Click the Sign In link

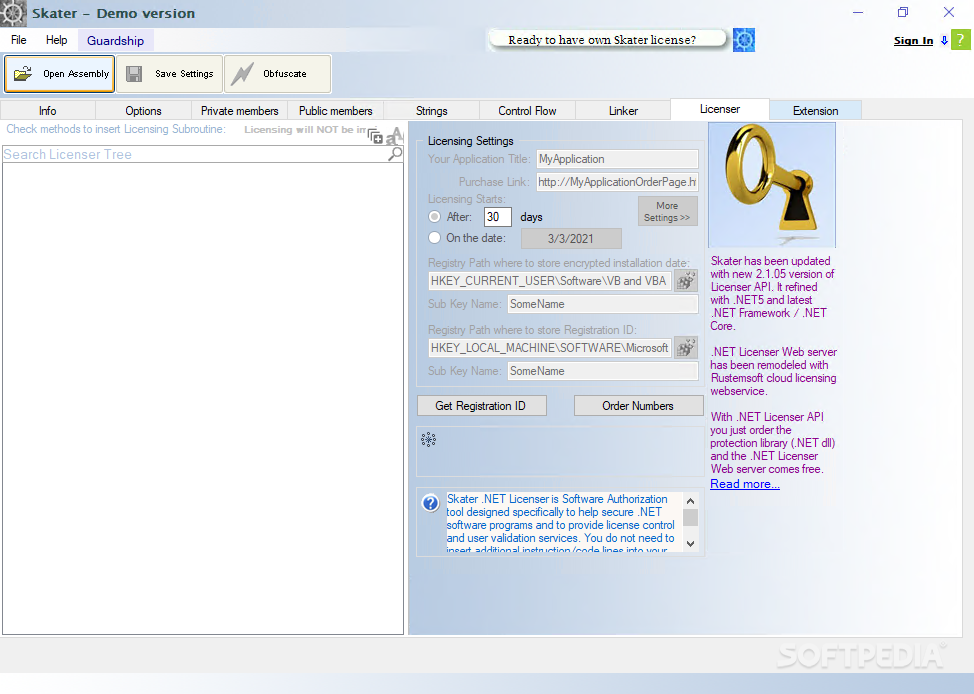[913, 40]
